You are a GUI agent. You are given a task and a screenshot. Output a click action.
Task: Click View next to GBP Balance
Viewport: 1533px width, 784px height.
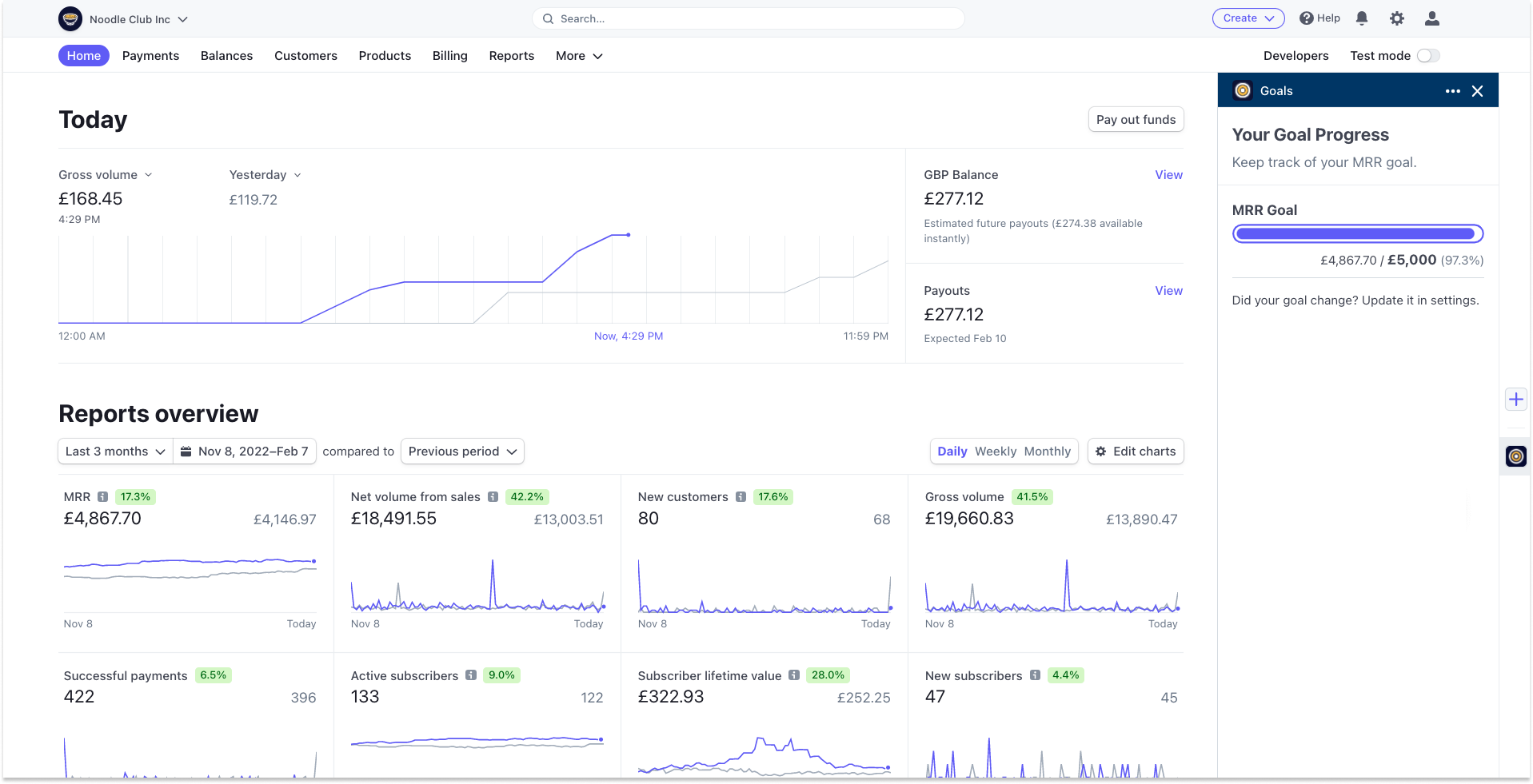pos(1168,174)
